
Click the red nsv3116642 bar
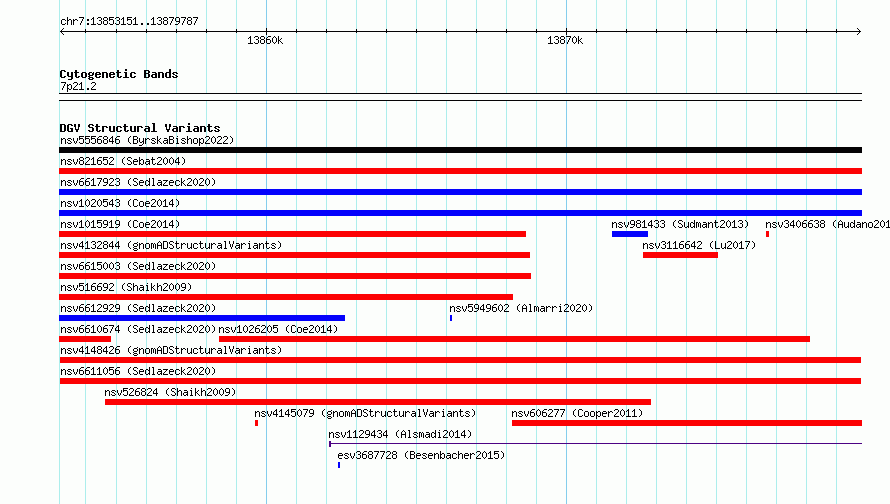[681, 255]
